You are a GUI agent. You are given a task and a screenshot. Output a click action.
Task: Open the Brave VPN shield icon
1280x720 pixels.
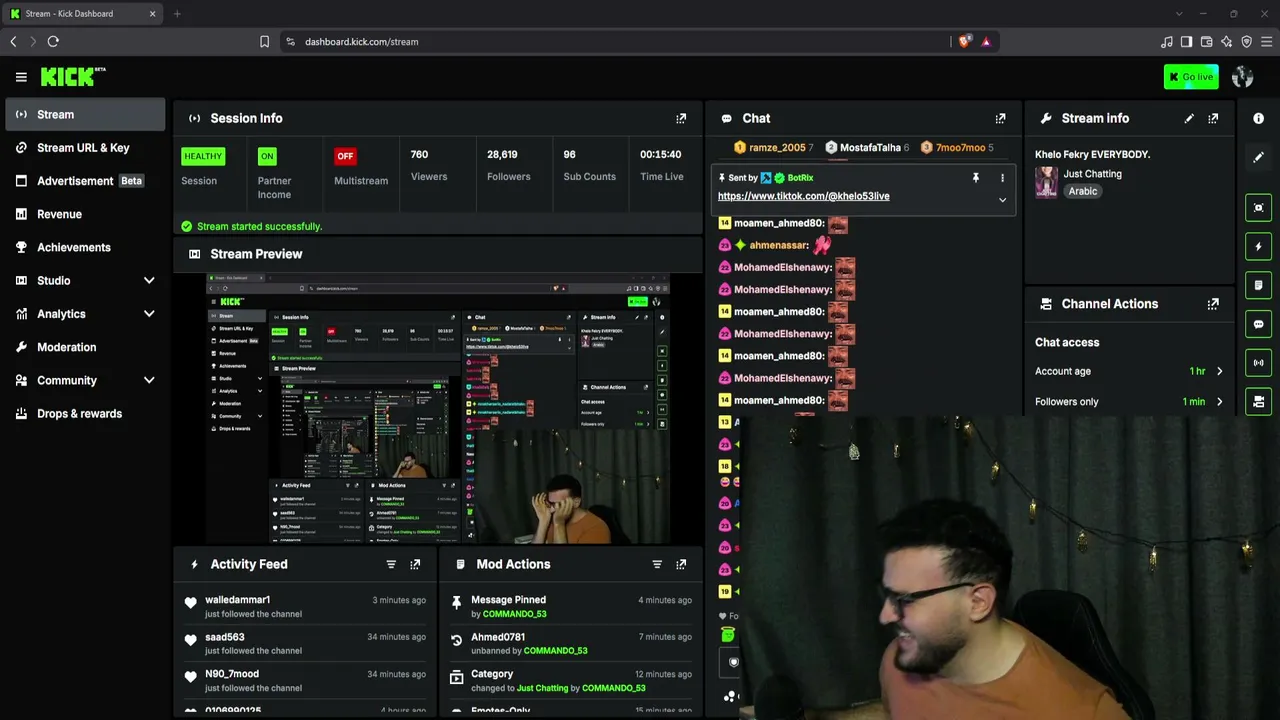[x=1246, y=42]
